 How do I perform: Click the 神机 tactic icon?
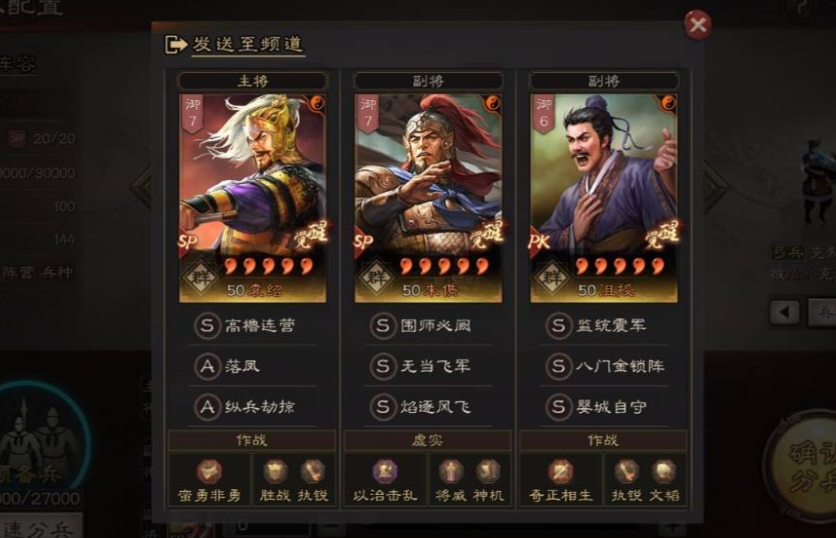point(487,472)
